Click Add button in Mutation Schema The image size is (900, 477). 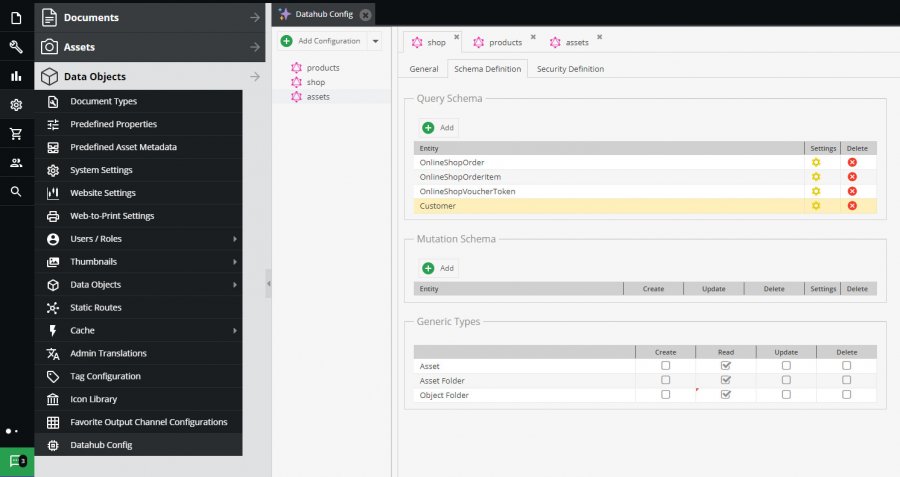(438, 268)
